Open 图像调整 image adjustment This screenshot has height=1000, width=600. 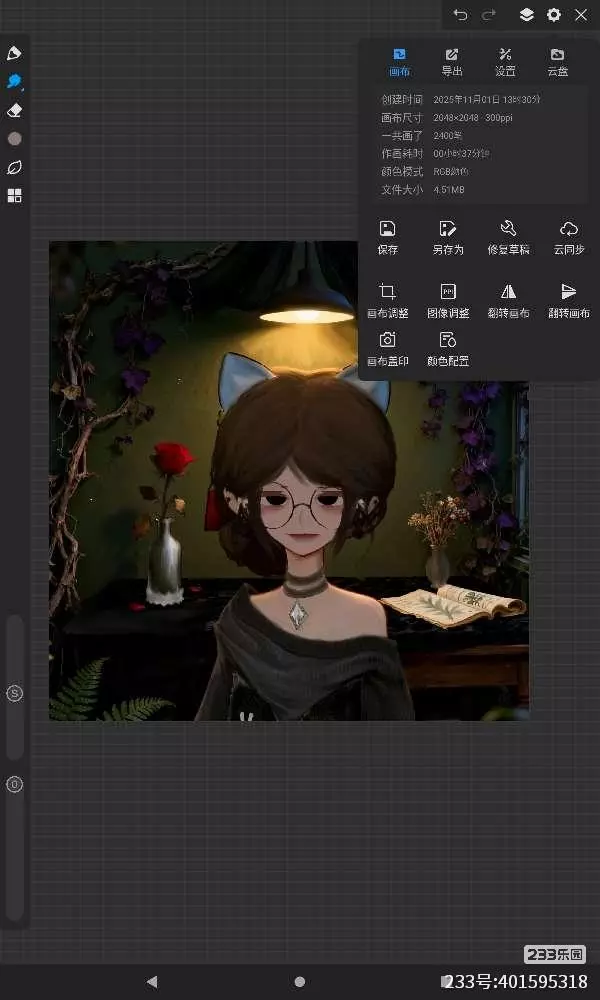click(x=448, y=301)
